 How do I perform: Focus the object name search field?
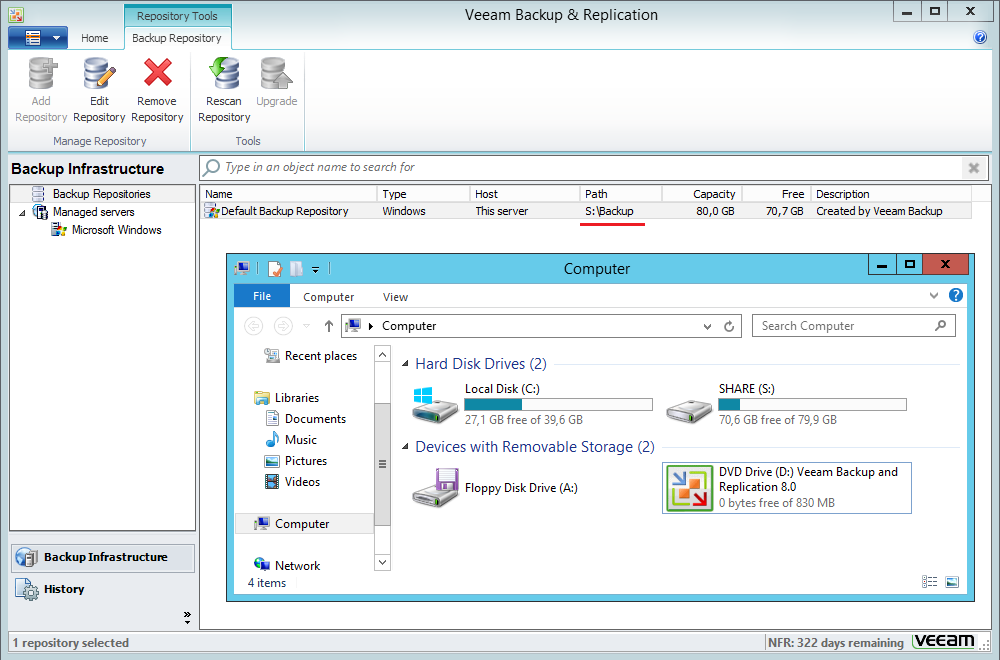(x=580, y=167)
